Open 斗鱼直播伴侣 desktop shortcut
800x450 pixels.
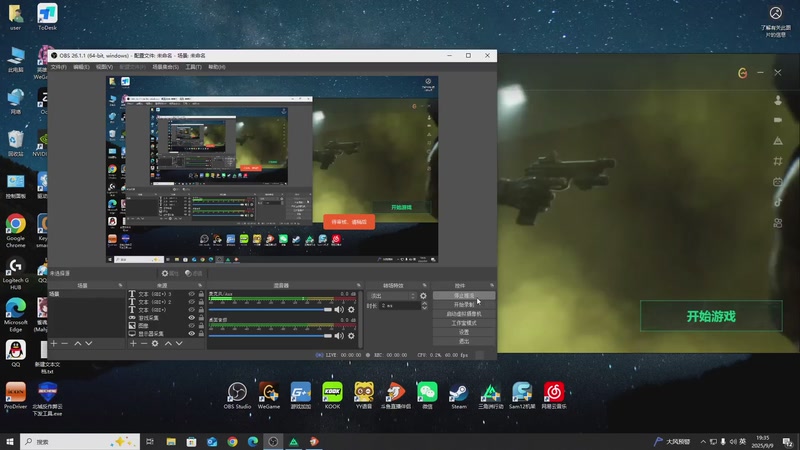point(395,395)
